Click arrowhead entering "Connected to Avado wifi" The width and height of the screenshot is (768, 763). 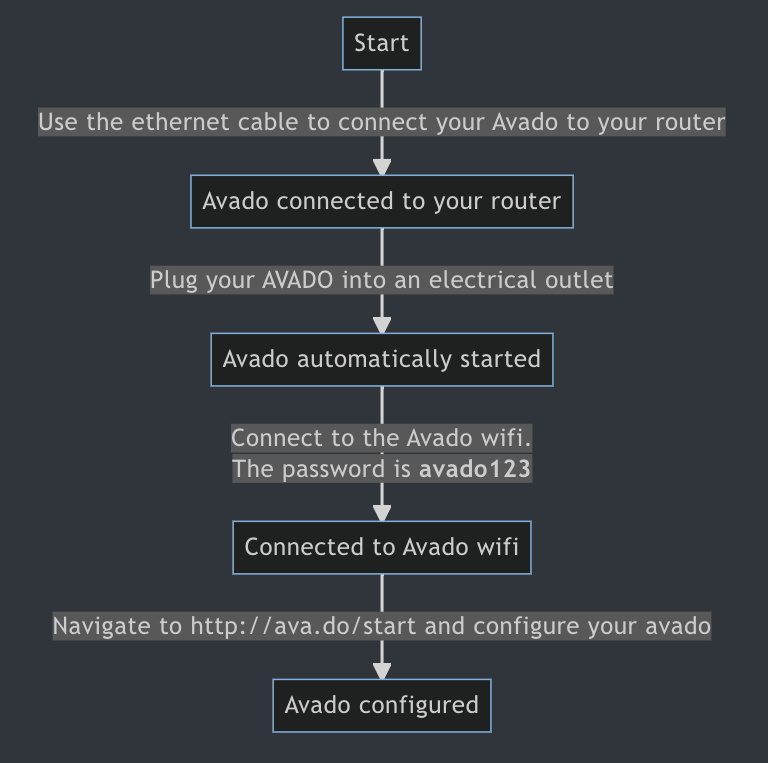pyautogui.click(x=382, y=513)
